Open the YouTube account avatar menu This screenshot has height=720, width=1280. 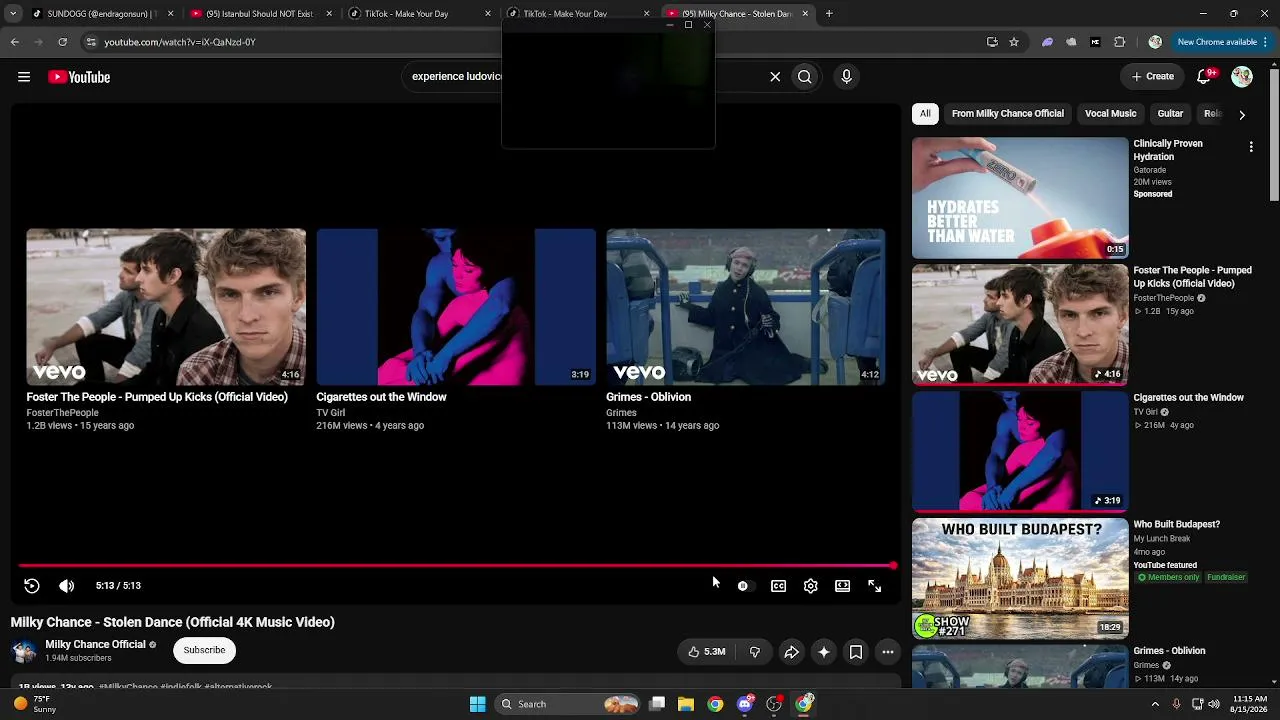click(x=1242, y=77)
